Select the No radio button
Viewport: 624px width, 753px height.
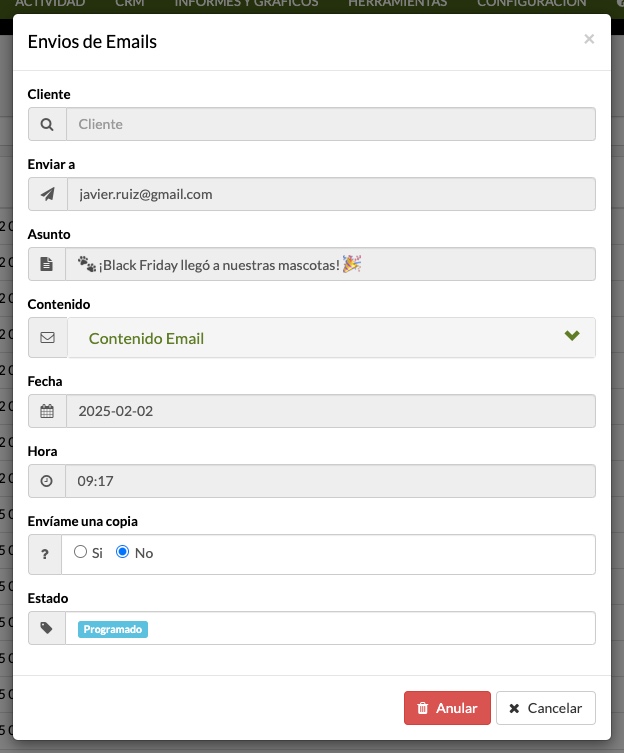tap(122, 552)
